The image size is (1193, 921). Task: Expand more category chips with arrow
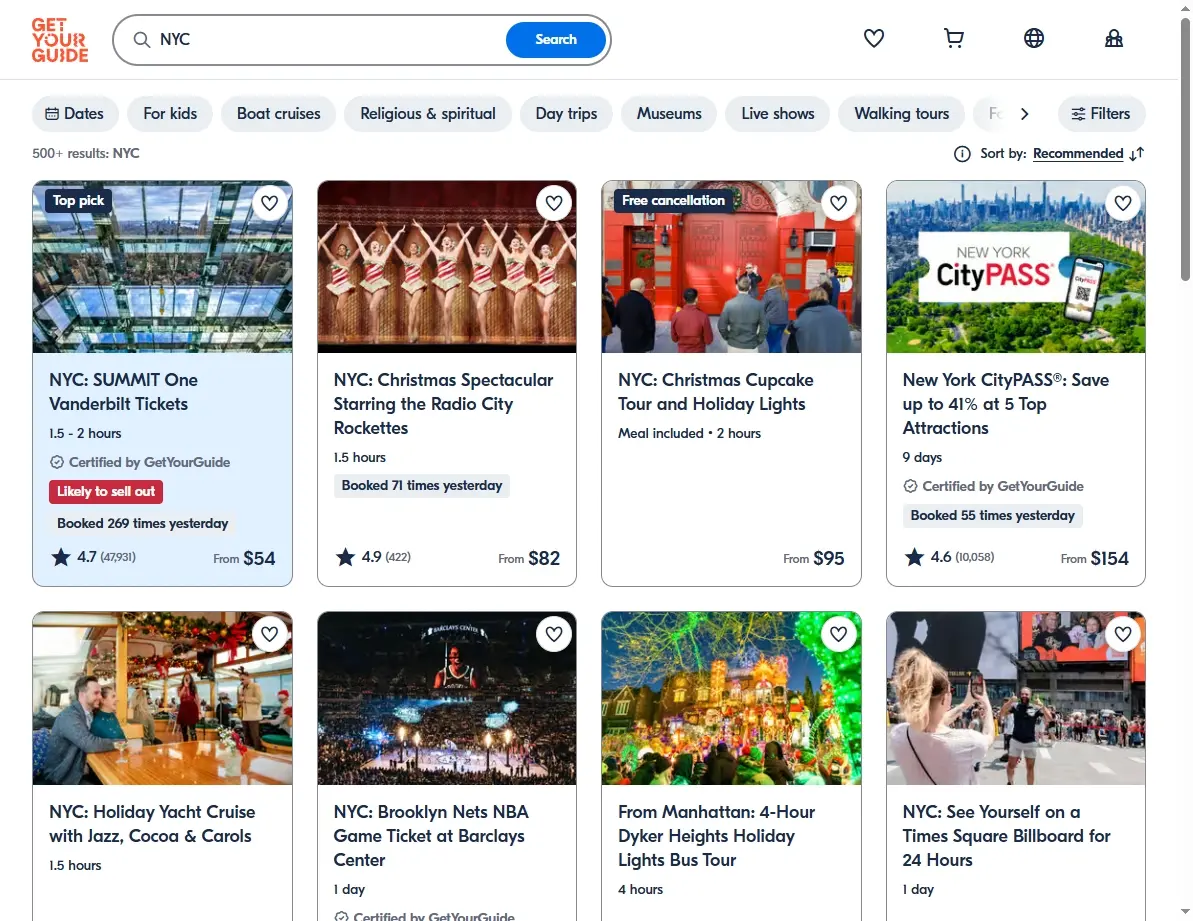1025,113
